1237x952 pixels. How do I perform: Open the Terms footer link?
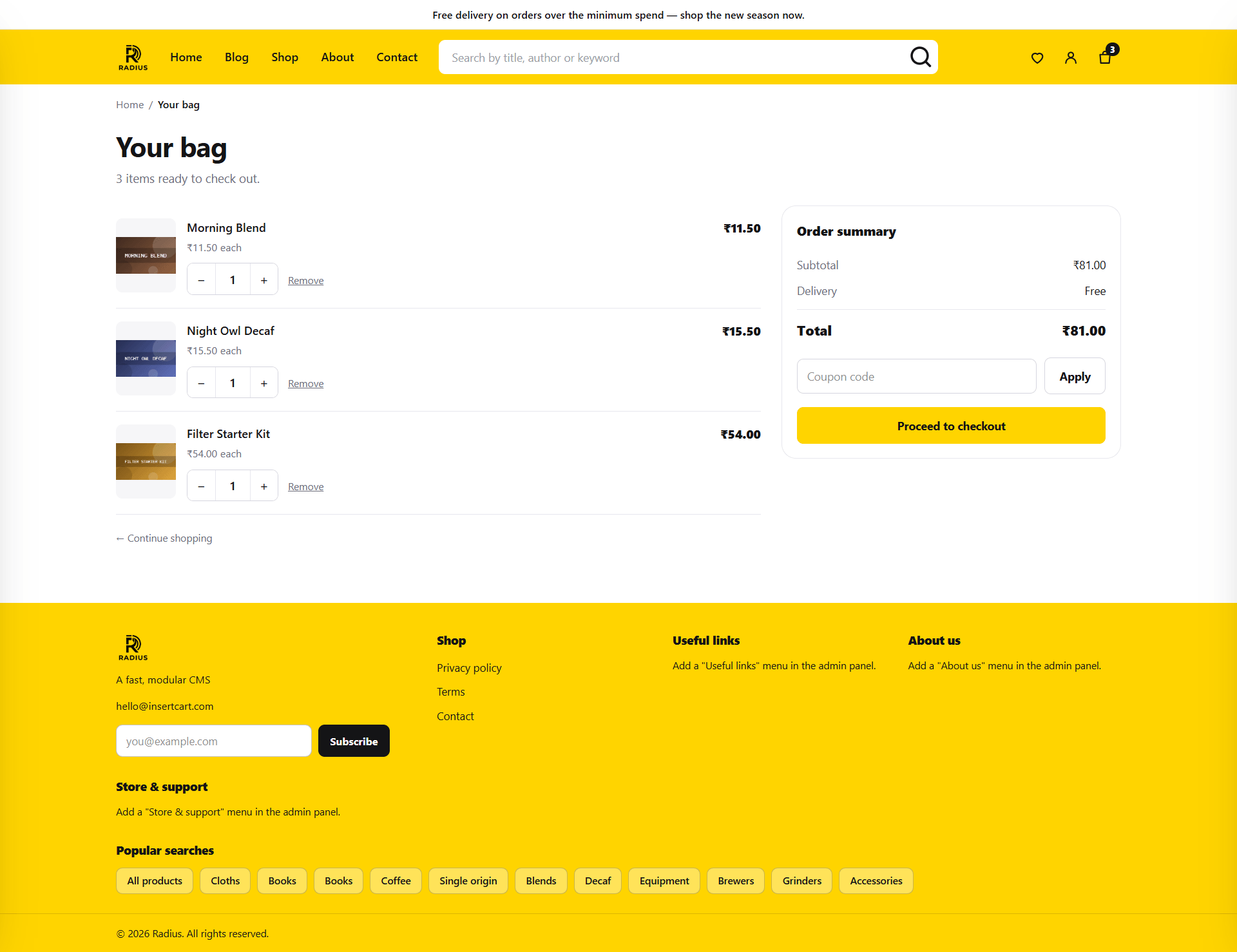(x=450, y=692)
